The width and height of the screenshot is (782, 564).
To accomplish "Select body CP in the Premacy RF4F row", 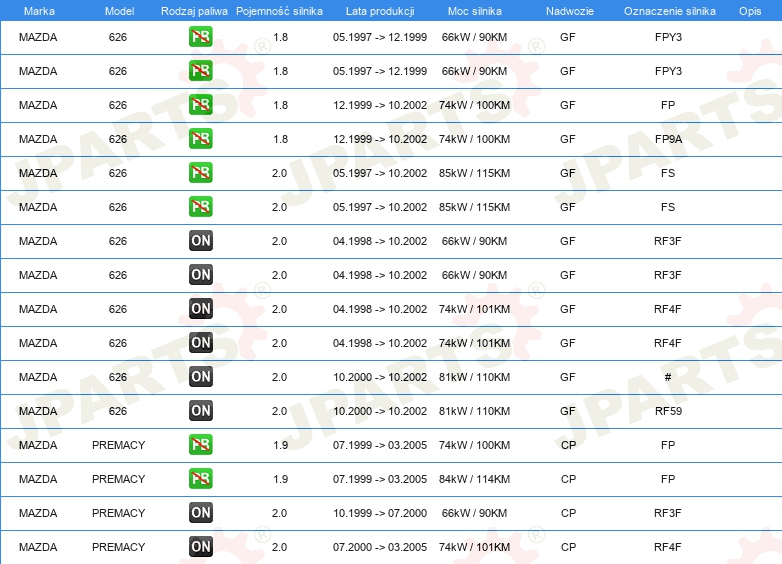I will coord(569,547).
